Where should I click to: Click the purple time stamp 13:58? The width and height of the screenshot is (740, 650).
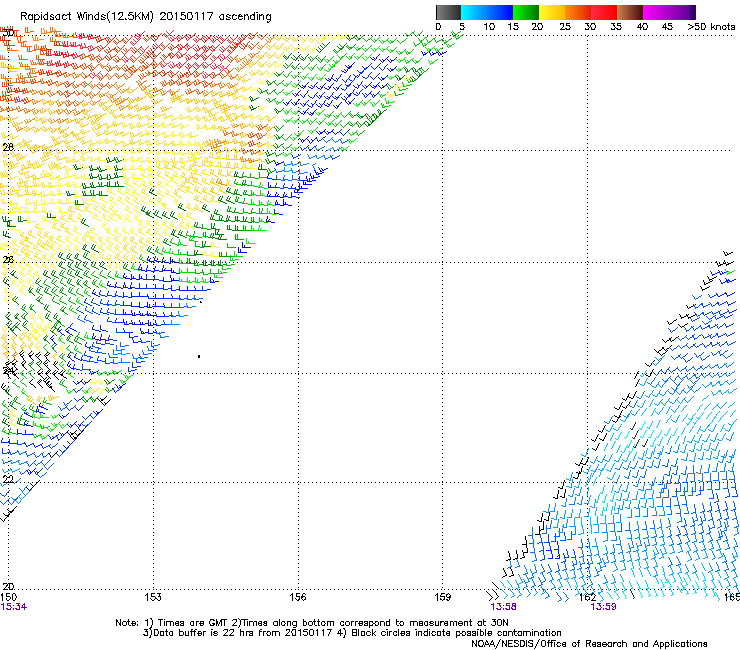tap(503, 607)
